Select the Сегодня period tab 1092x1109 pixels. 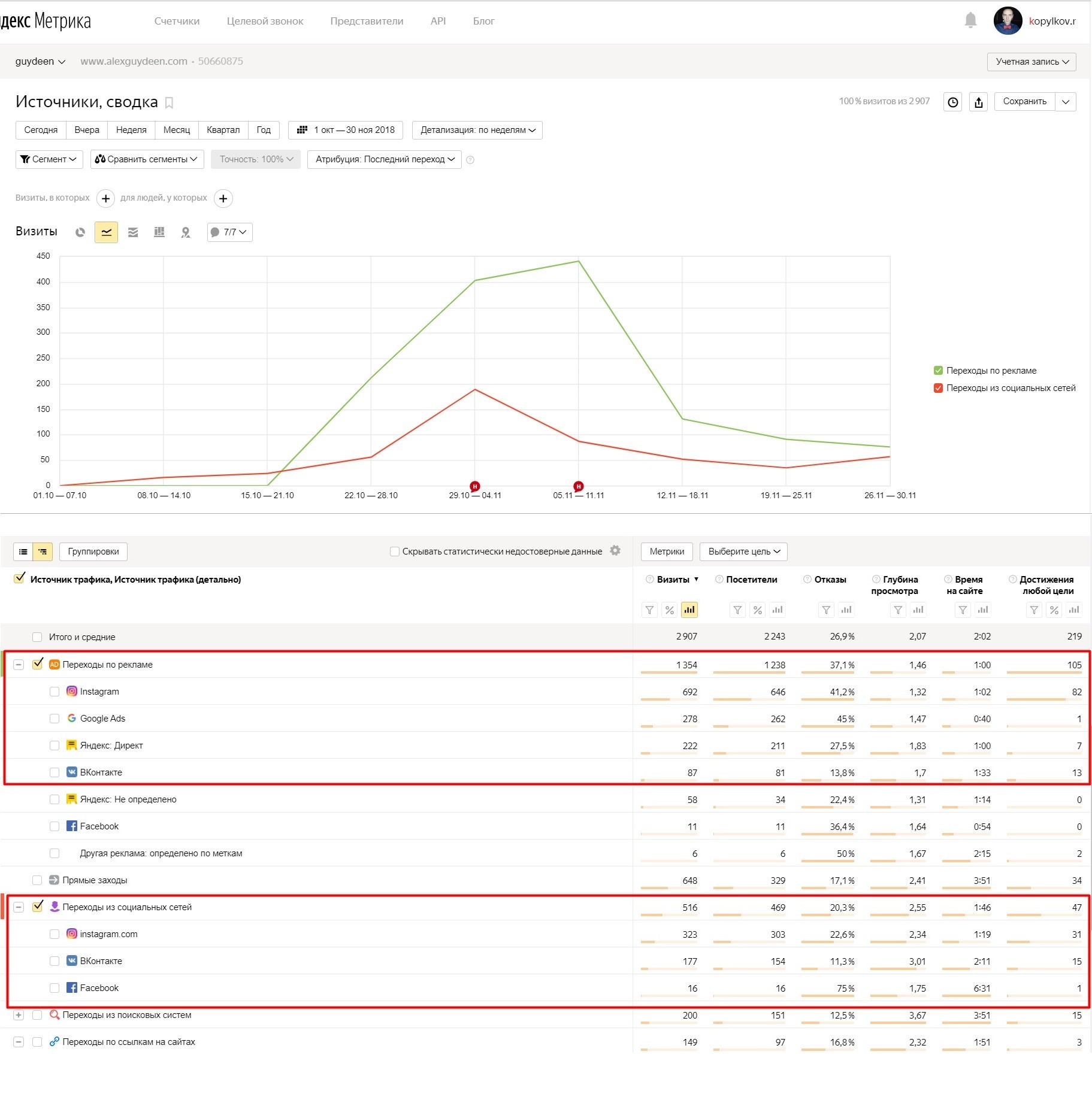[x=41, y=130]
